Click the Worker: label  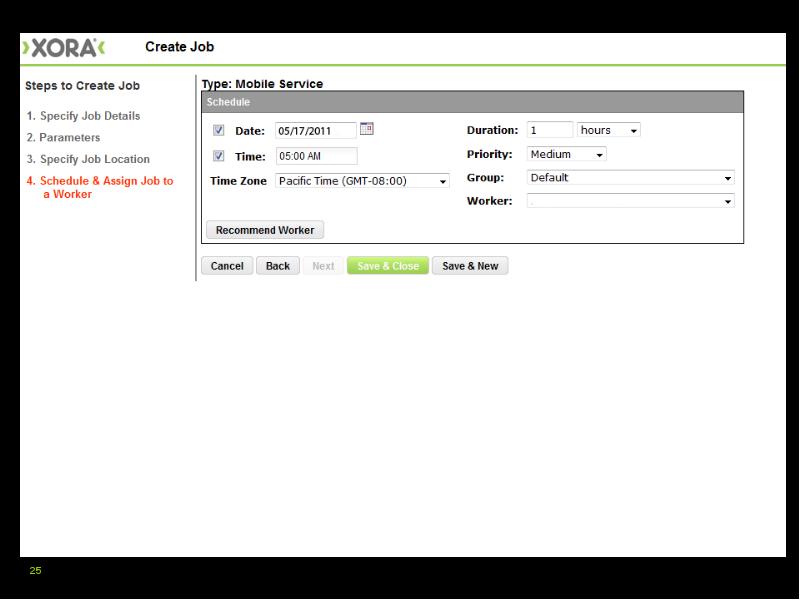click(x=489, y=201)
